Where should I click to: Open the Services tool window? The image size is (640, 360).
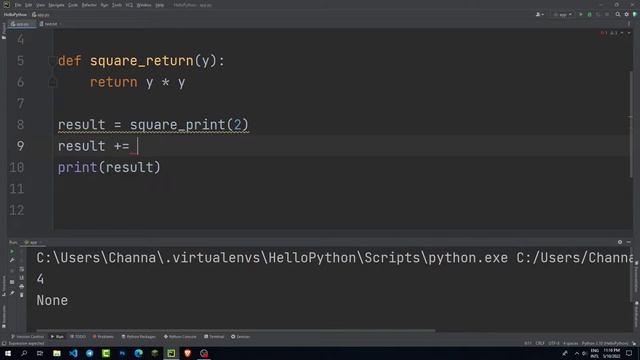[240, 337]
